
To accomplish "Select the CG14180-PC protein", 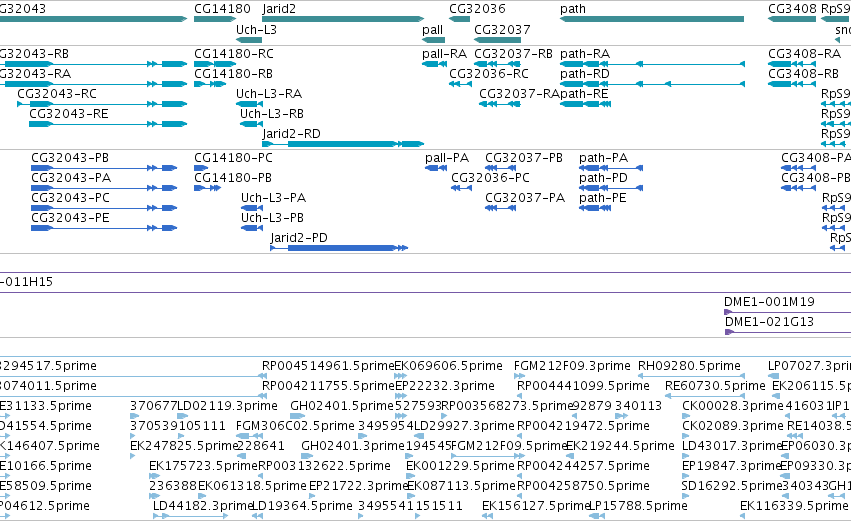I will (233, 157).
